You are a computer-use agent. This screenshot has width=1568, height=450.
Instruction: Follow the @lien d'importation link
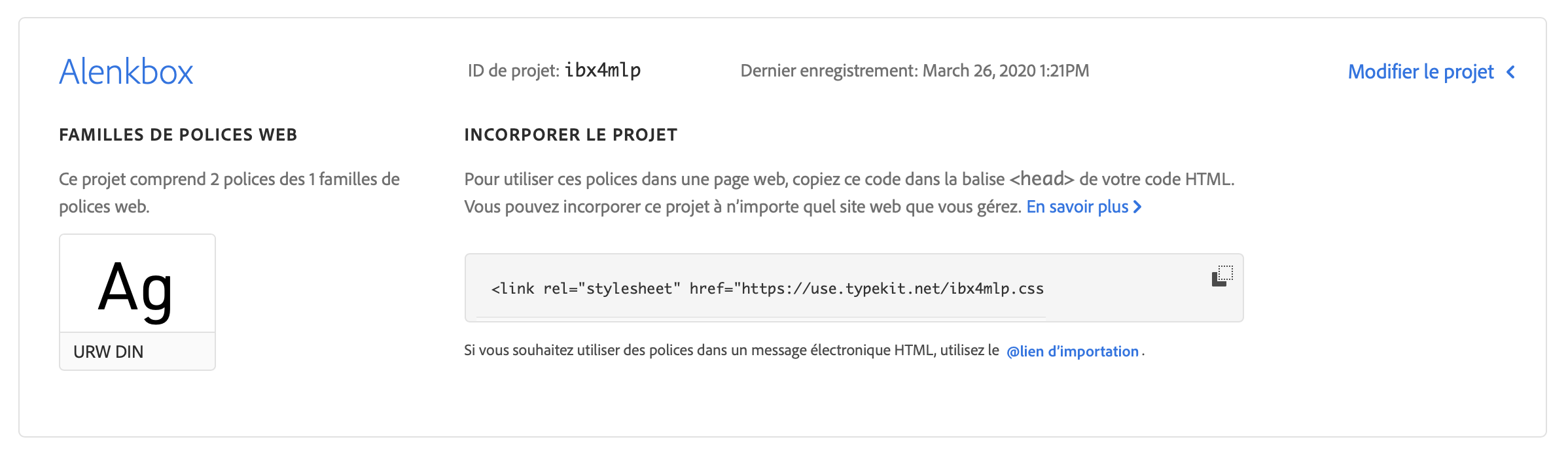1072,351
